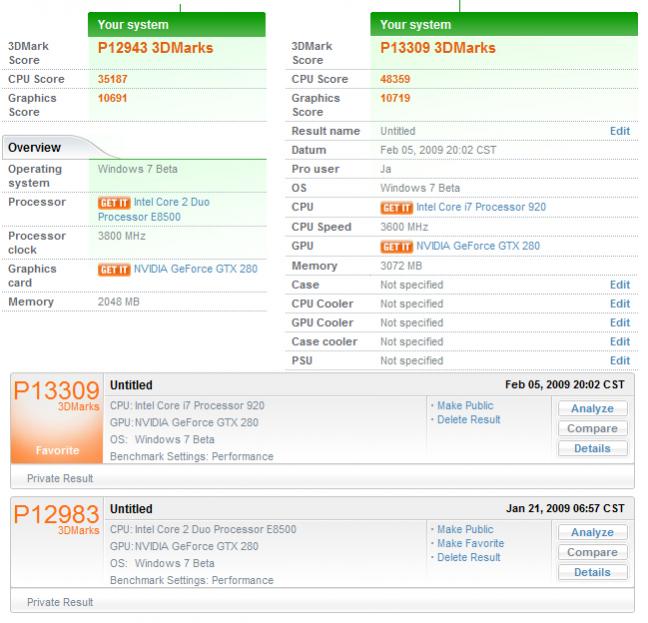Click GET IT badge beside left GeForce GTX 280

click(114, 270)
